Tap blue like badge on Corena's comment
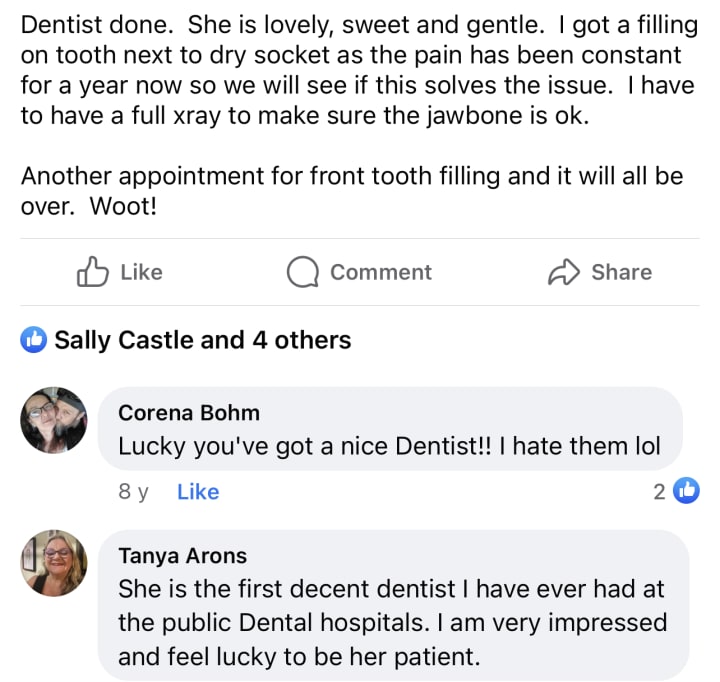720x682 pixels. pyautogui.click(x=687, y=491)
